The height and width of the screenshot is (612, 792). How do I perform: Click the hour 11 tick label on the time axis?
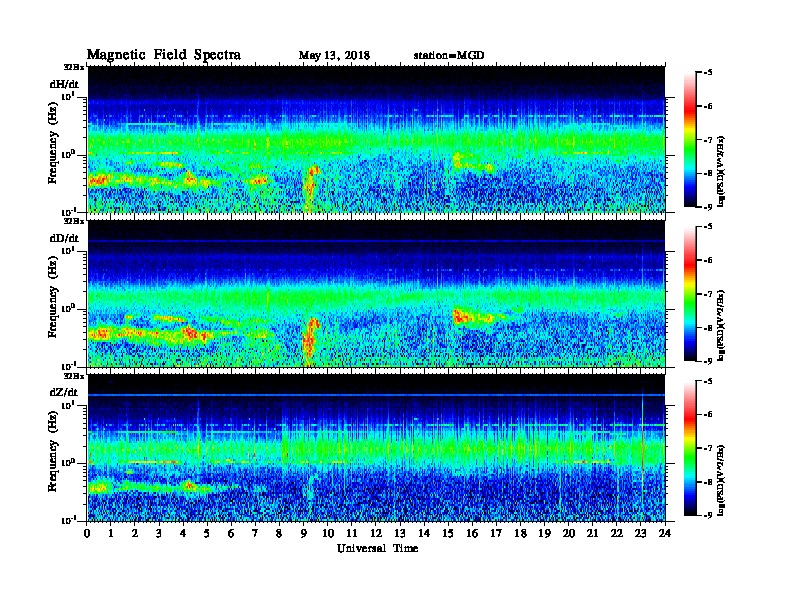(x=352, y=533)
